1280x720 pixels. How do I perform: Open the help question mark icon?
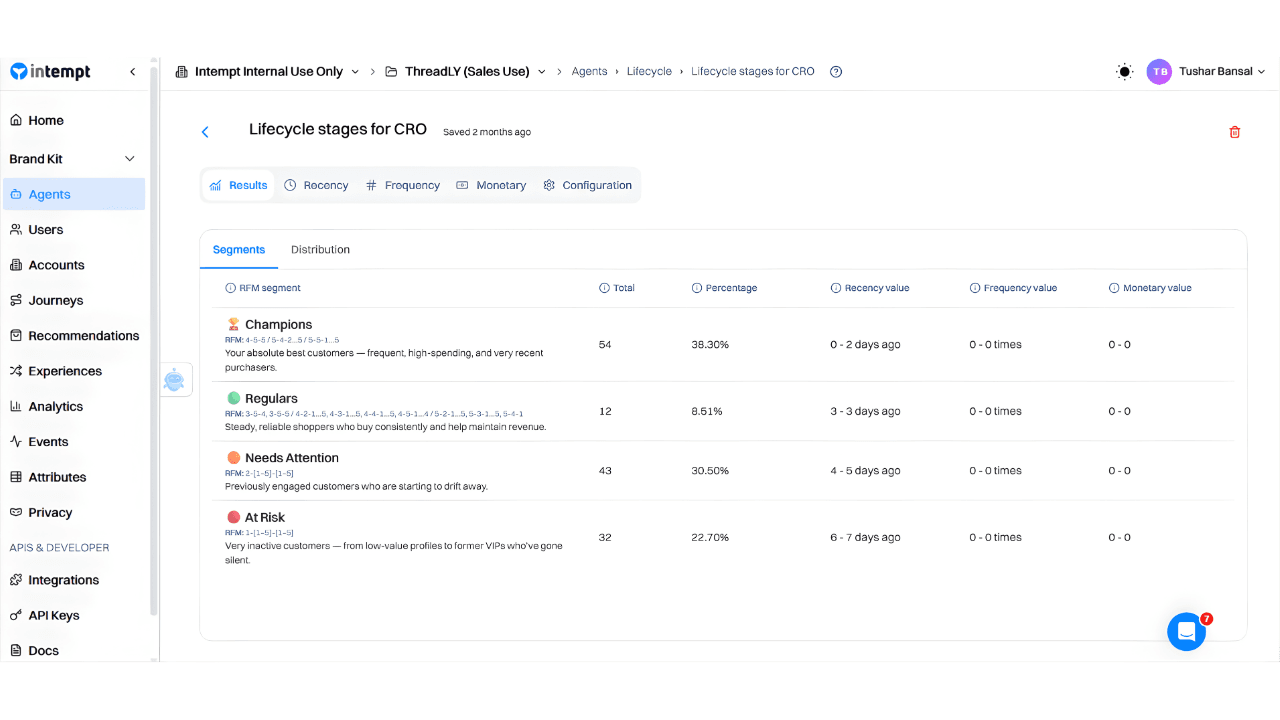[x=836, y=72]
